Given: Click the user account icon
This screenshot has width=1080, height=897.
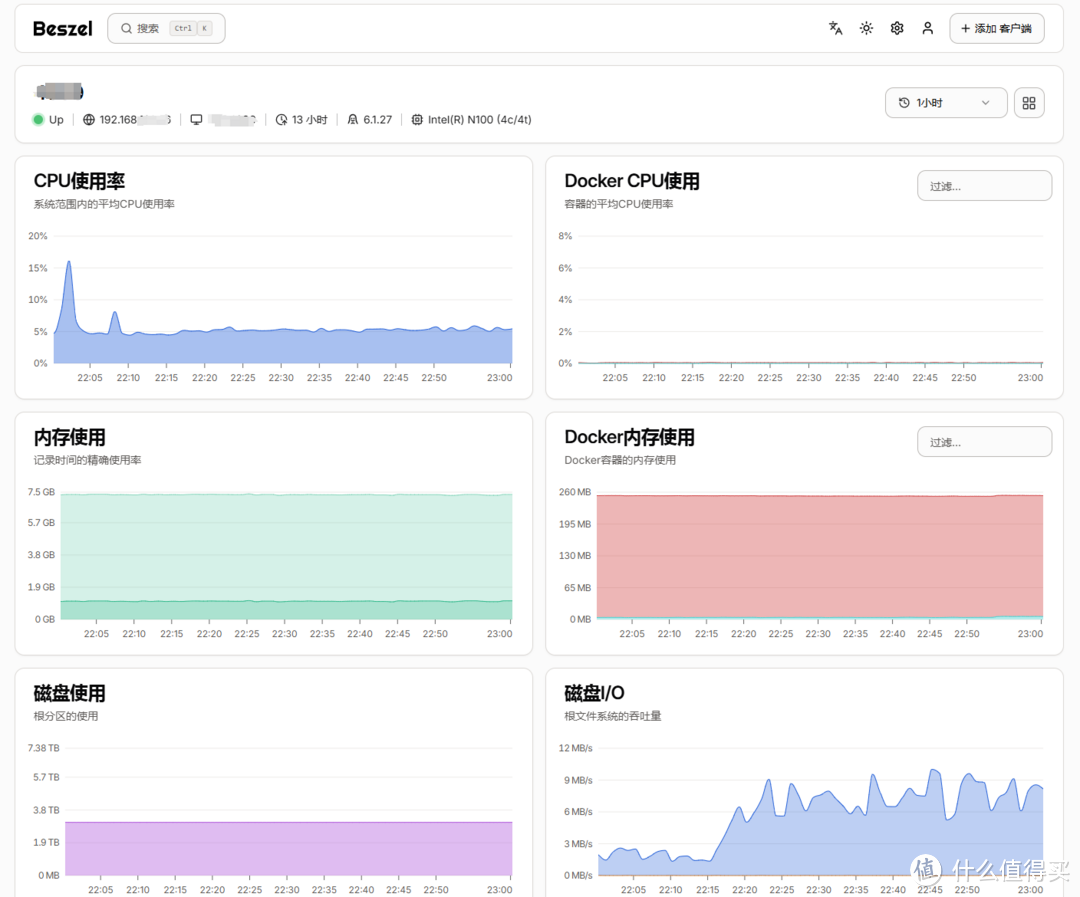Looking at the screenshot, I should (927, 28).
